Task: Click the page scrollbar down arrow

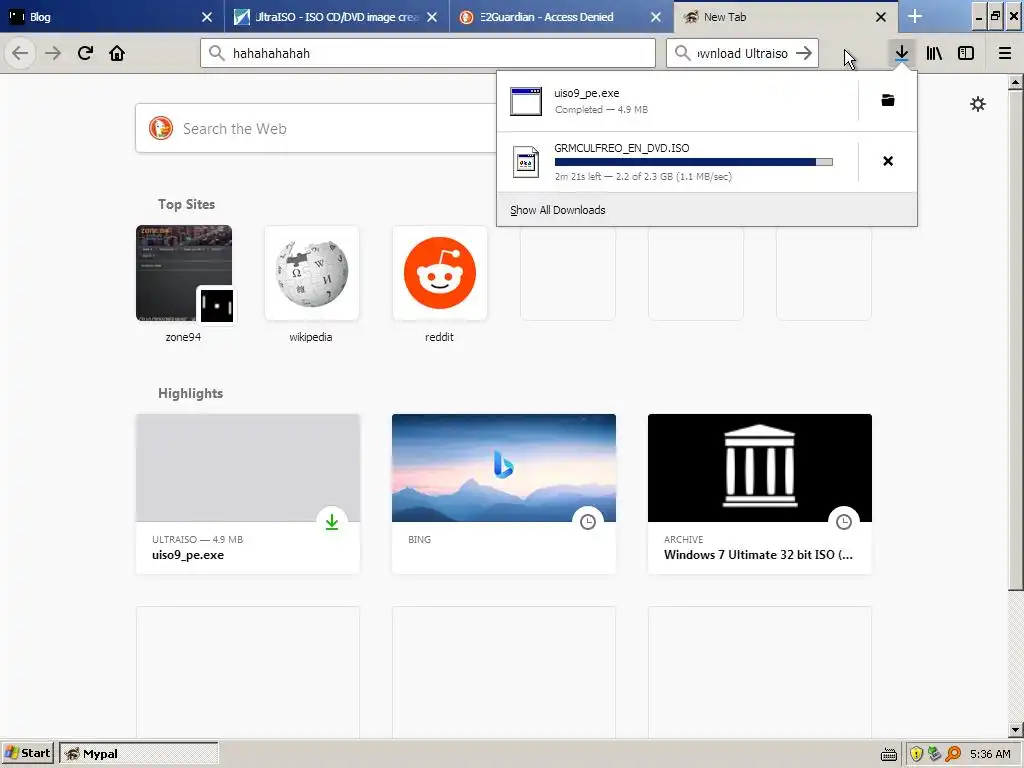Action: (1015, 729)
